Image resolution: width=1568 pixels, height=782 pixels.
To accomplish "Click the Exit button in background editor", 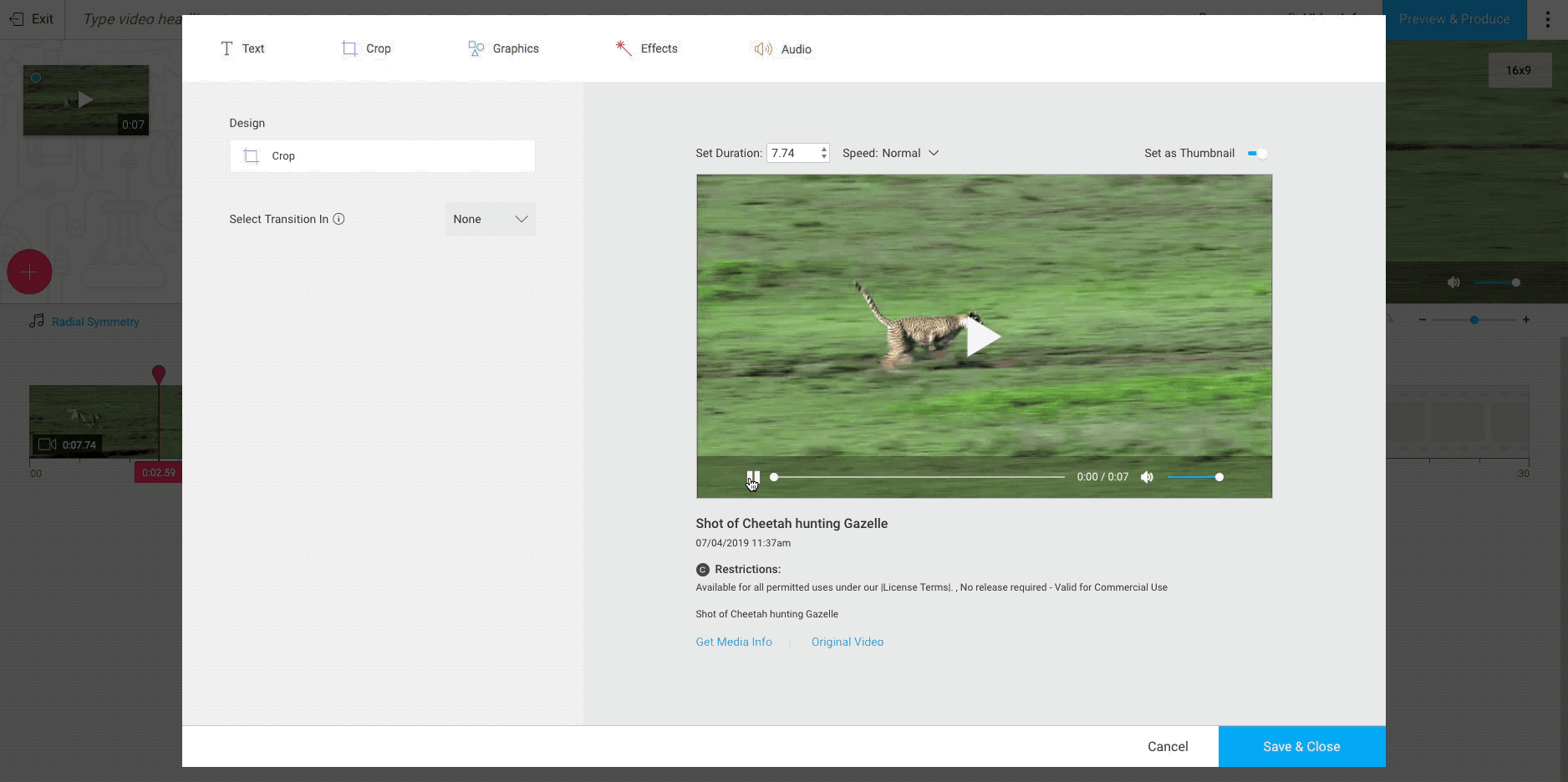I will [31, 18].
